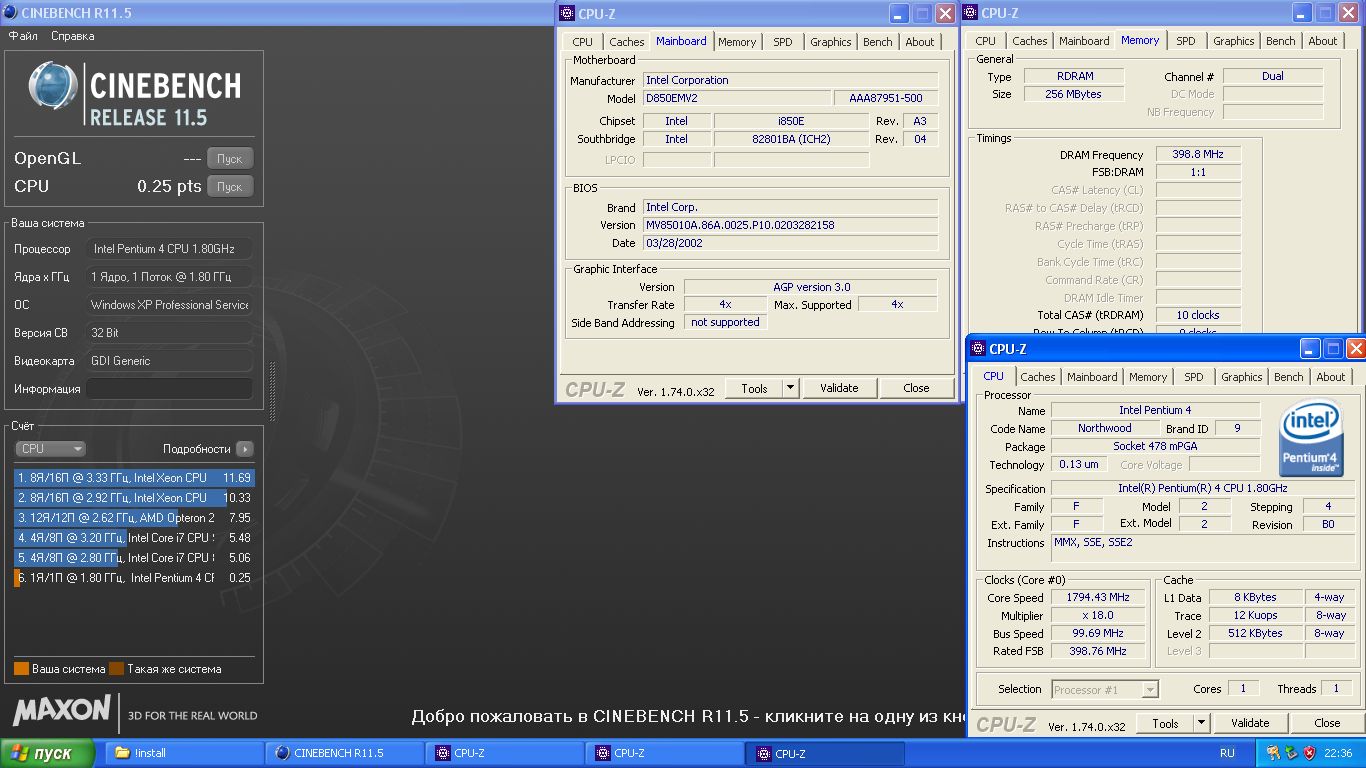This screenshot has width=1366, height=768.
Task: Click the DRAM Frequency 398.8 MHz value
Action: (x=1199, y=155)
